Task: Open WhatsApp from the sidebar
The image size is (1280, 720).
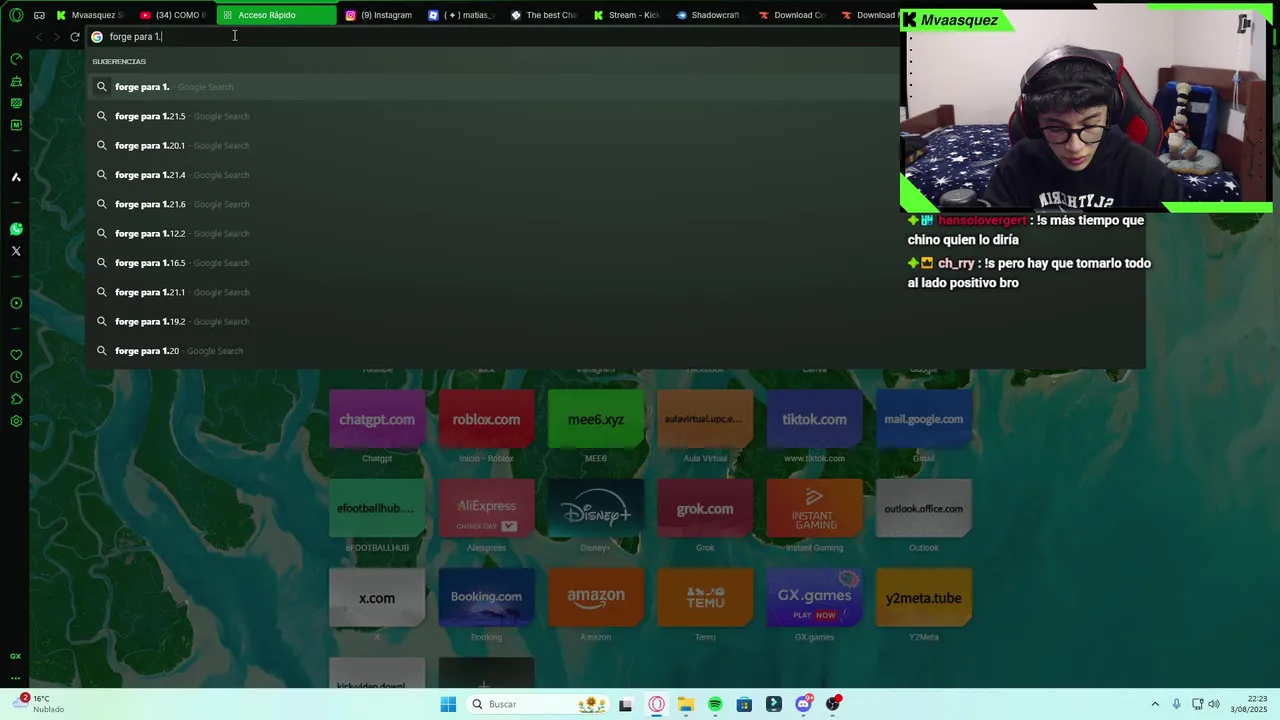Action: tap(16, 229)
